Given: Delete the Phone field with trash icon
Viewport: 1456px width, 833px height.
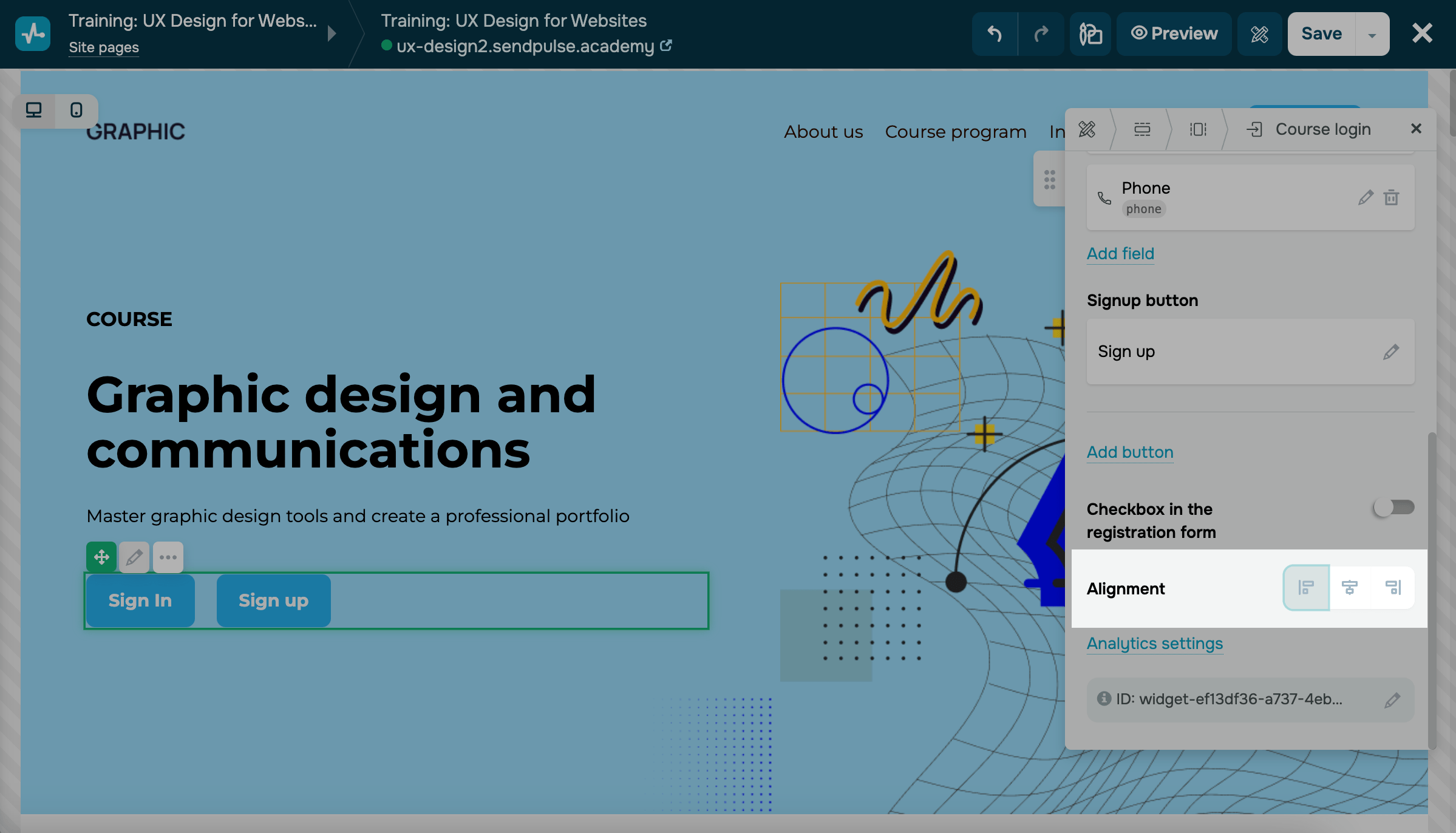Looking at the screenshot, I should click(x=1391, y=197).
